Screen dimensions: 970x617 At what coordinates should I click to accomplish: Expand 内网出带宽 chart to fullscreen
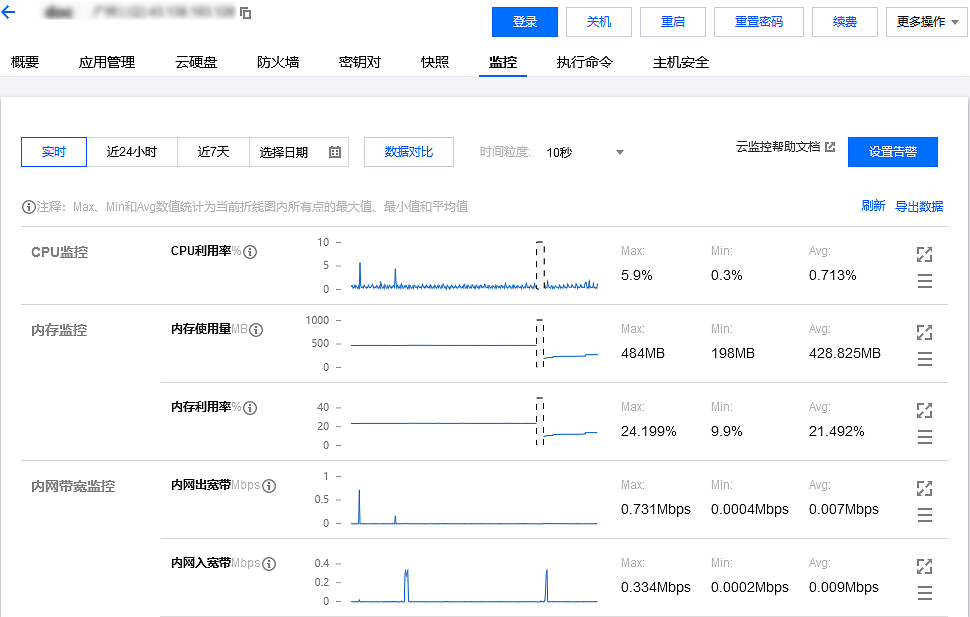[x=924, y=488]
